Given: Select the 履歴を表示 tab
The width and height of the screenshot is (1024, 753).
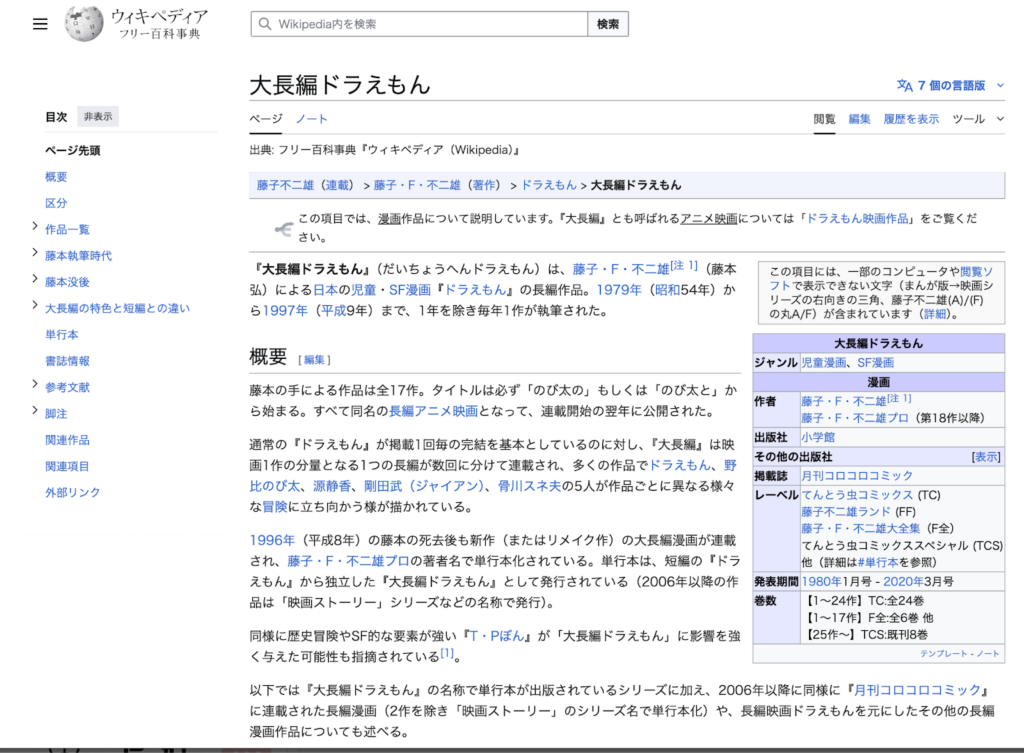Looking at the screenshot, I should tap(911, 119).
